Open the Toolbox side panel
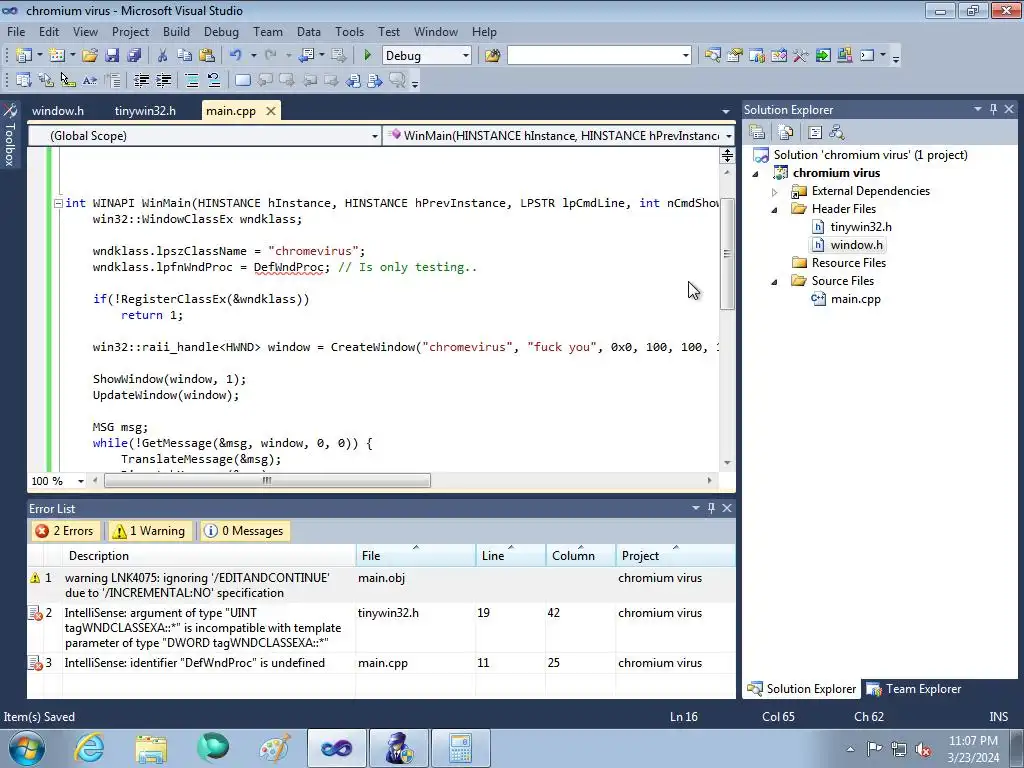 click(10, 135)
